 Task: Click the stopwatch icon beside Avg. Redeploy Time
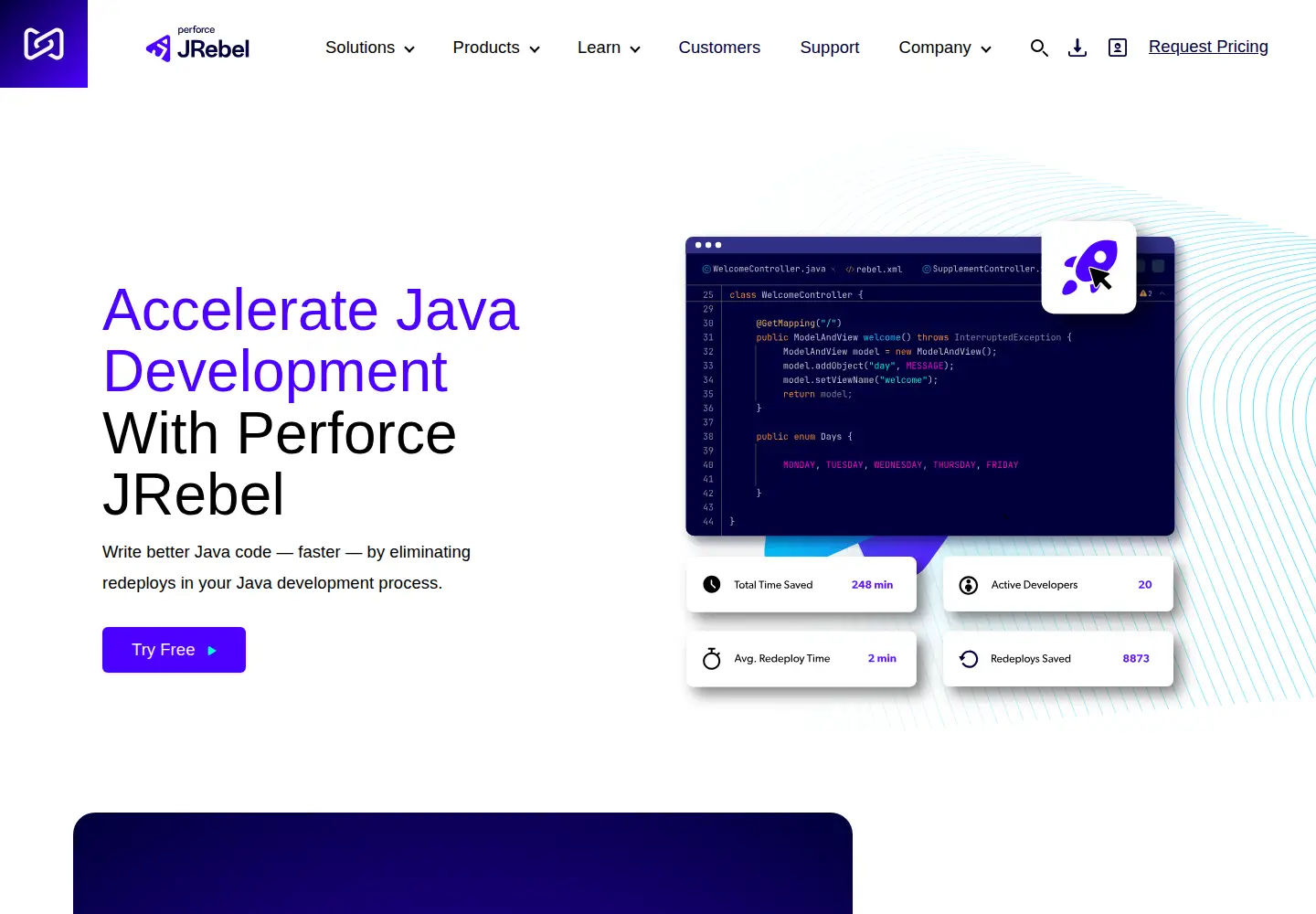click(x=712, y=658)
